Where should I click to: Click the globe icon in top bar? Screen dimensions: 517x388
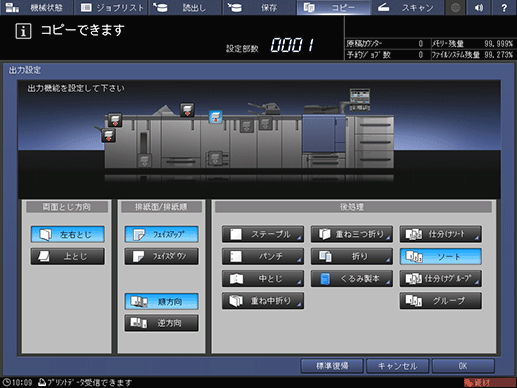point(455,7)
